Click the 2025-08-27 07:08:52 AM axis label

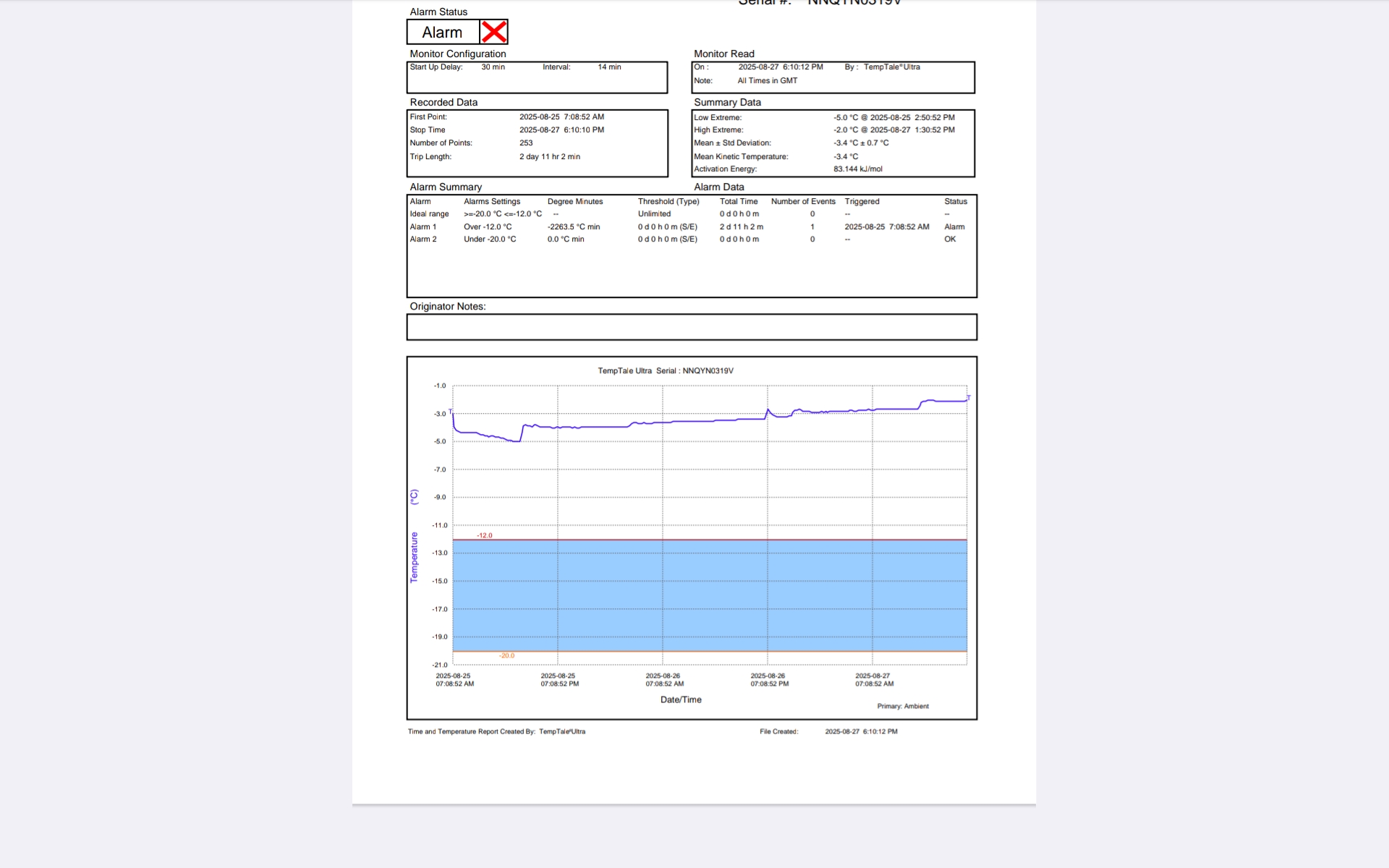point(873,680)
